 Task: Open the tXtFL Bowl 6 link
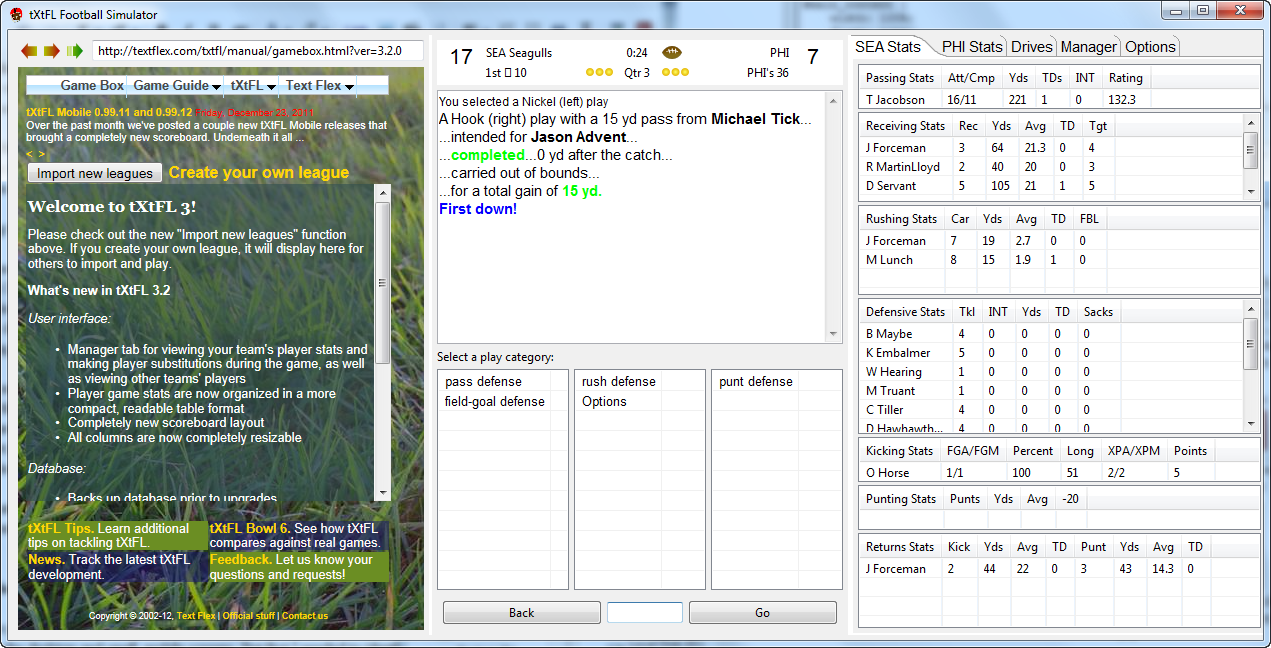(249, 528)
